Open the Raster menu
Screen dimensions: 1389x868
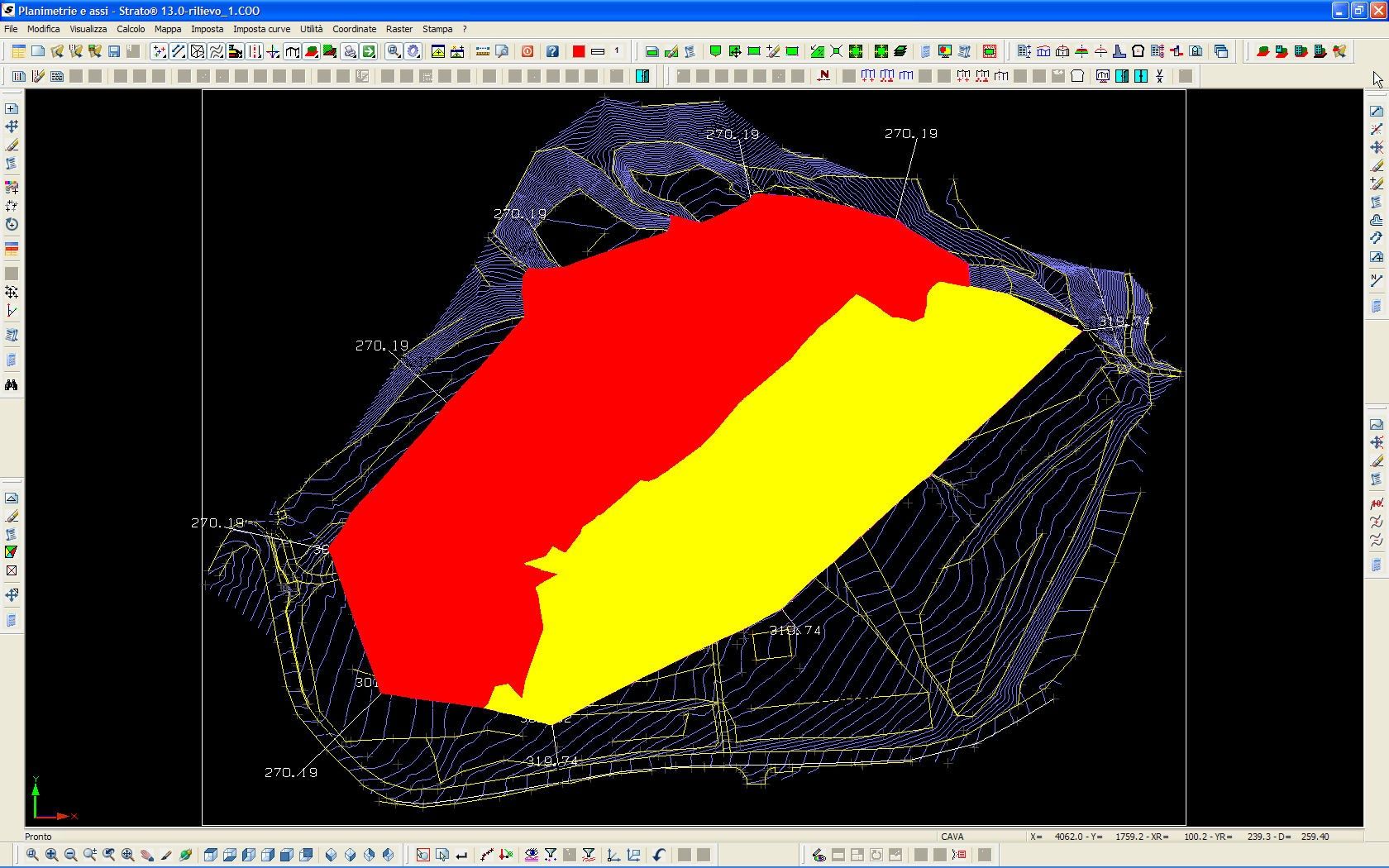[399, 29]
